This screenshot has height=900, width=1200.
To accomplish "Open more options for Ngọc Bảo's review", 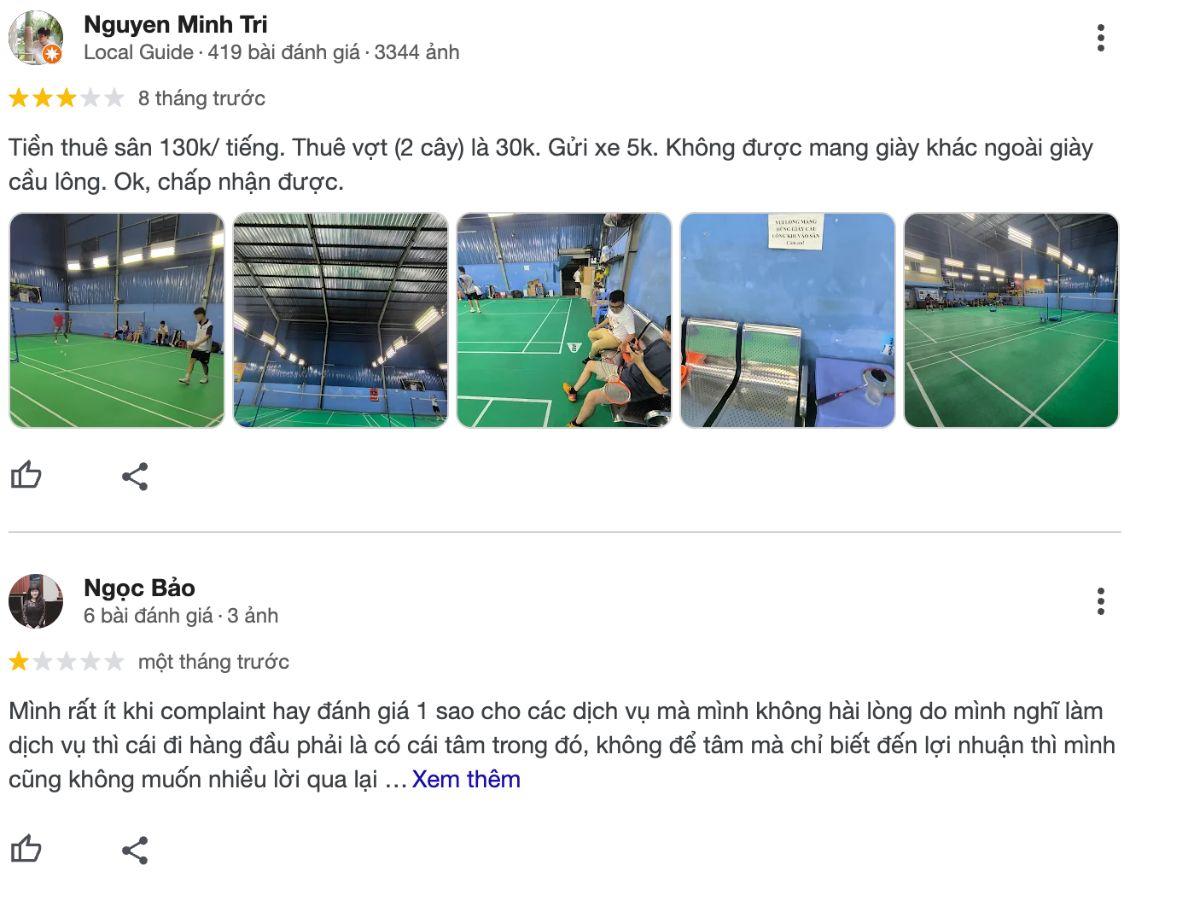I will point(1100,601).
